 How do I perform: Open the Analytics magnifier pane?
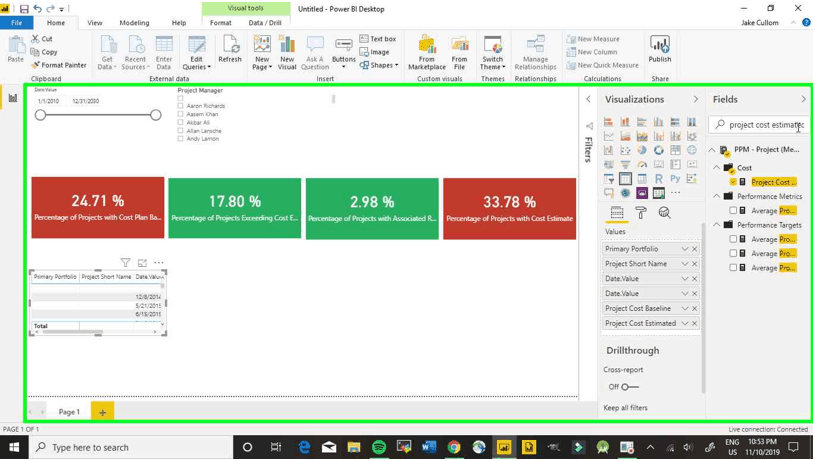coord(664,213)
